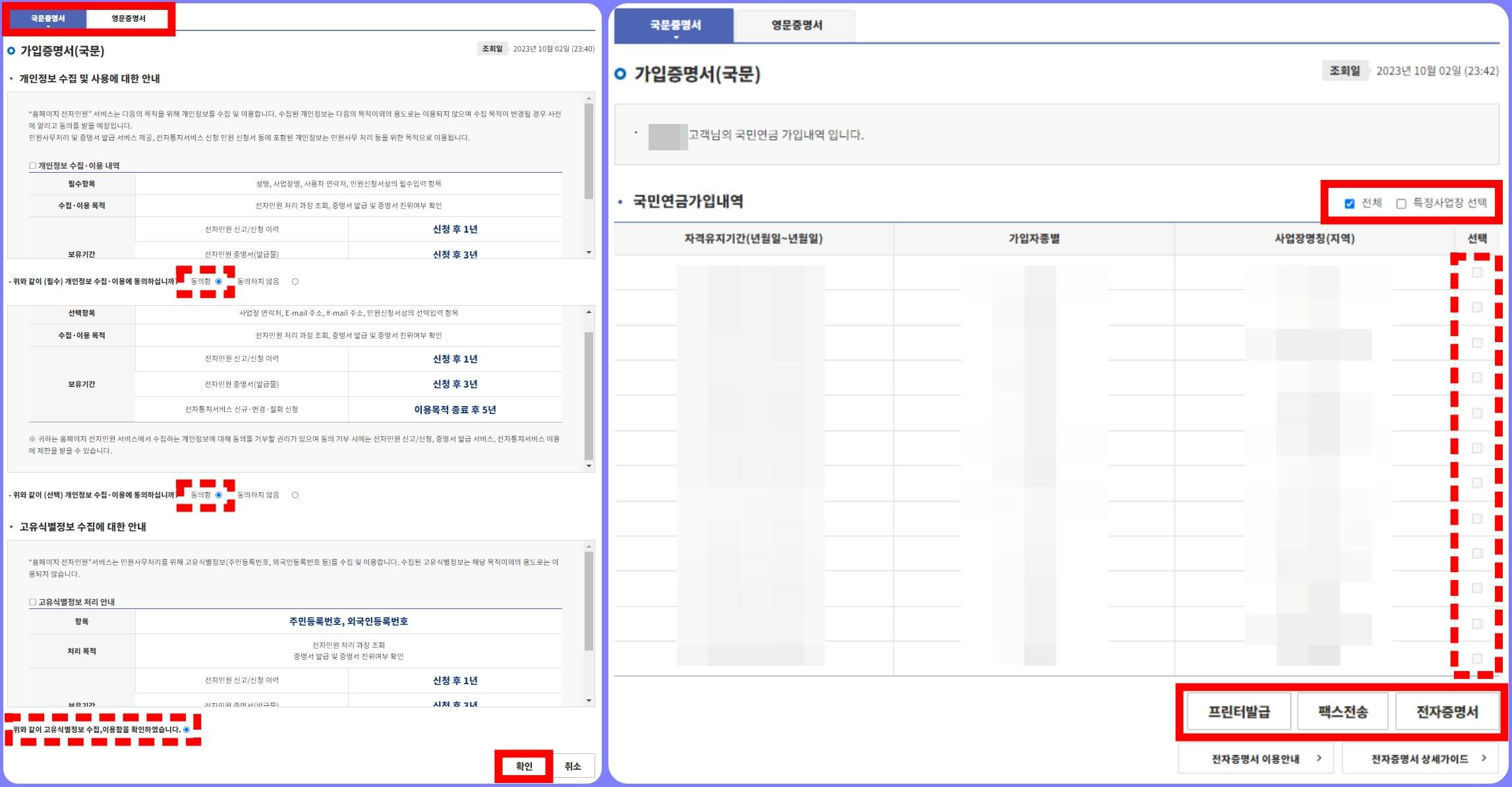Viewport: 1512px width, 787px height.
Task: Click 필수항목 row header
Action: [82, 184]
